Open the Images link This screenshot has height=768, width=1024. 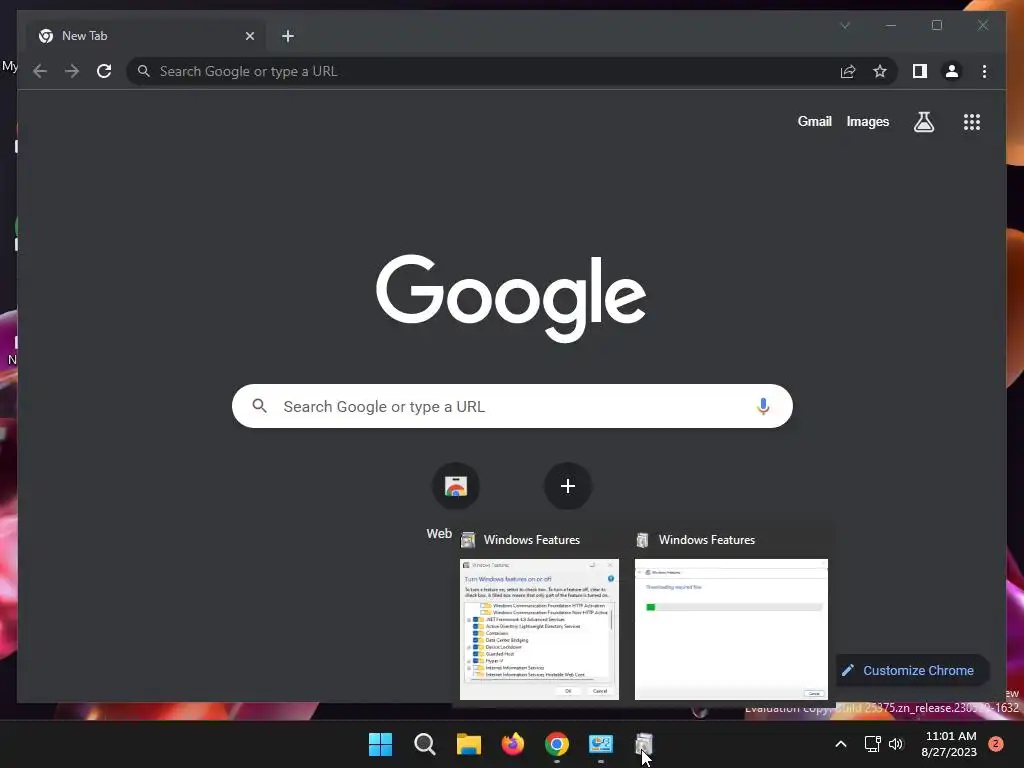click(x=867, y=121)
